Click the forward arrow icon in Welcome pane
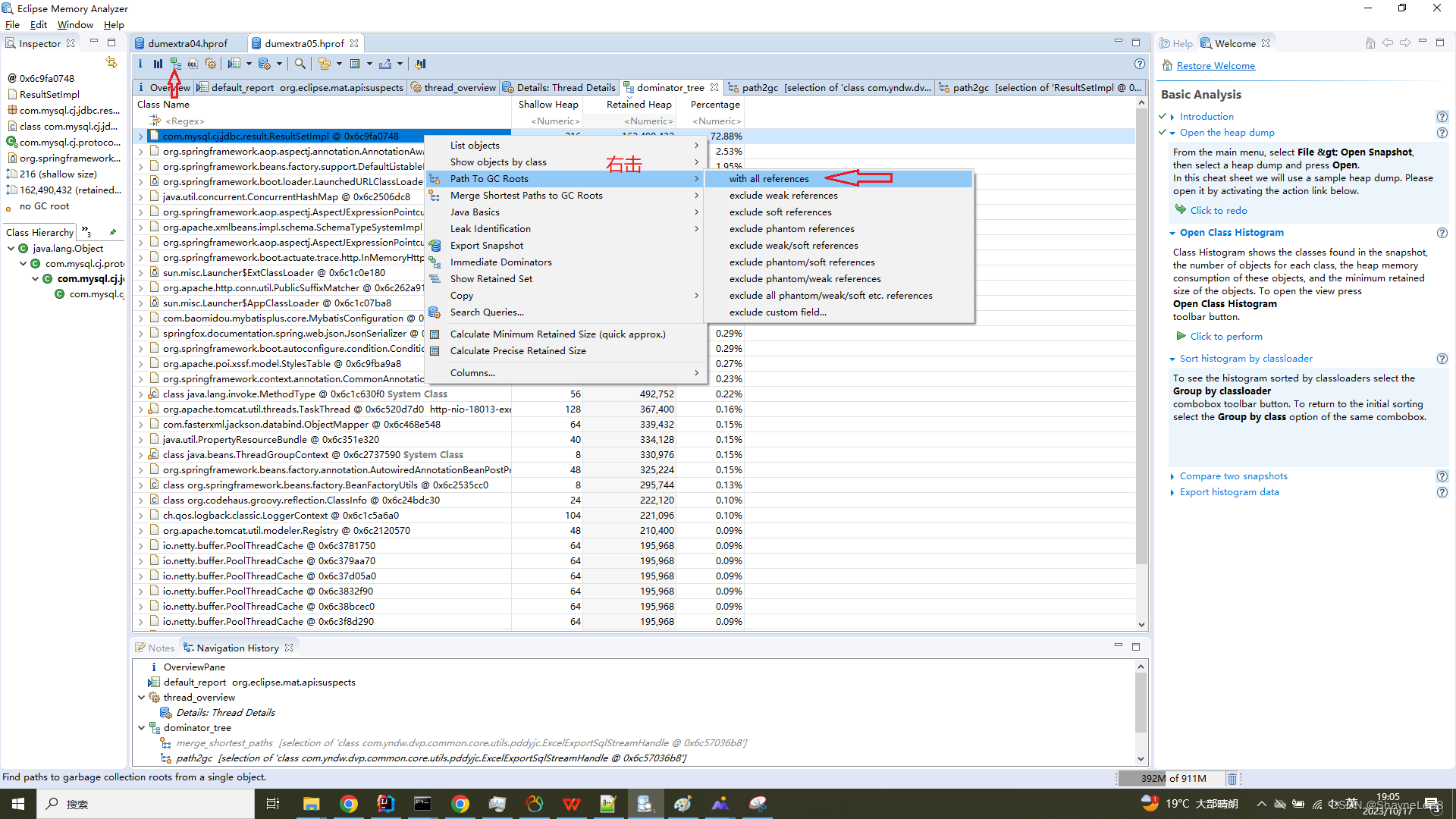Viewport: 1456px width, 819px height. pos(1405,43)
